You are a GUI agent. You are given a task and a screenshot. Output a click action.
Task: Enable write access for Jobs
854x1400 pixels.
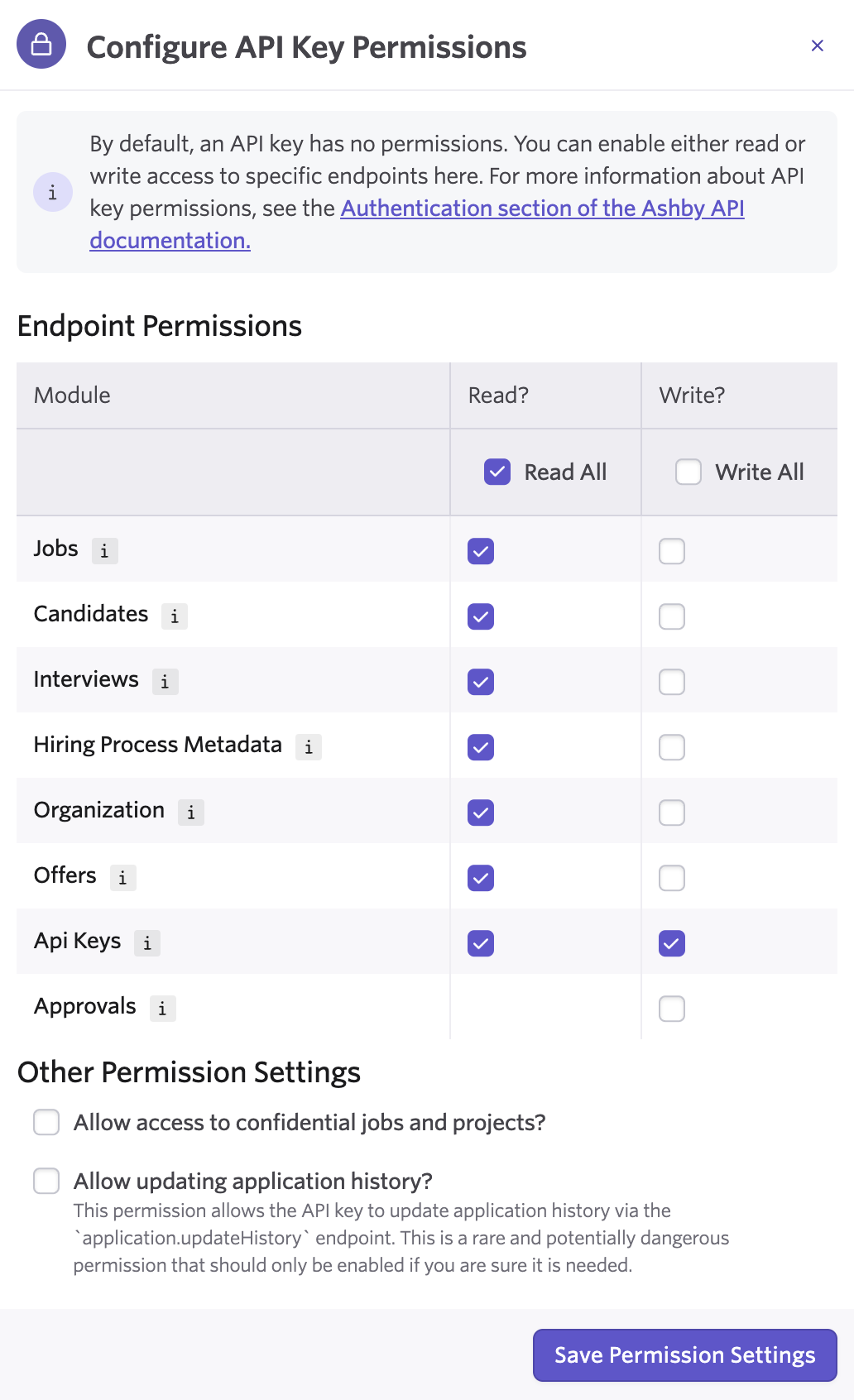click(672, 551)
